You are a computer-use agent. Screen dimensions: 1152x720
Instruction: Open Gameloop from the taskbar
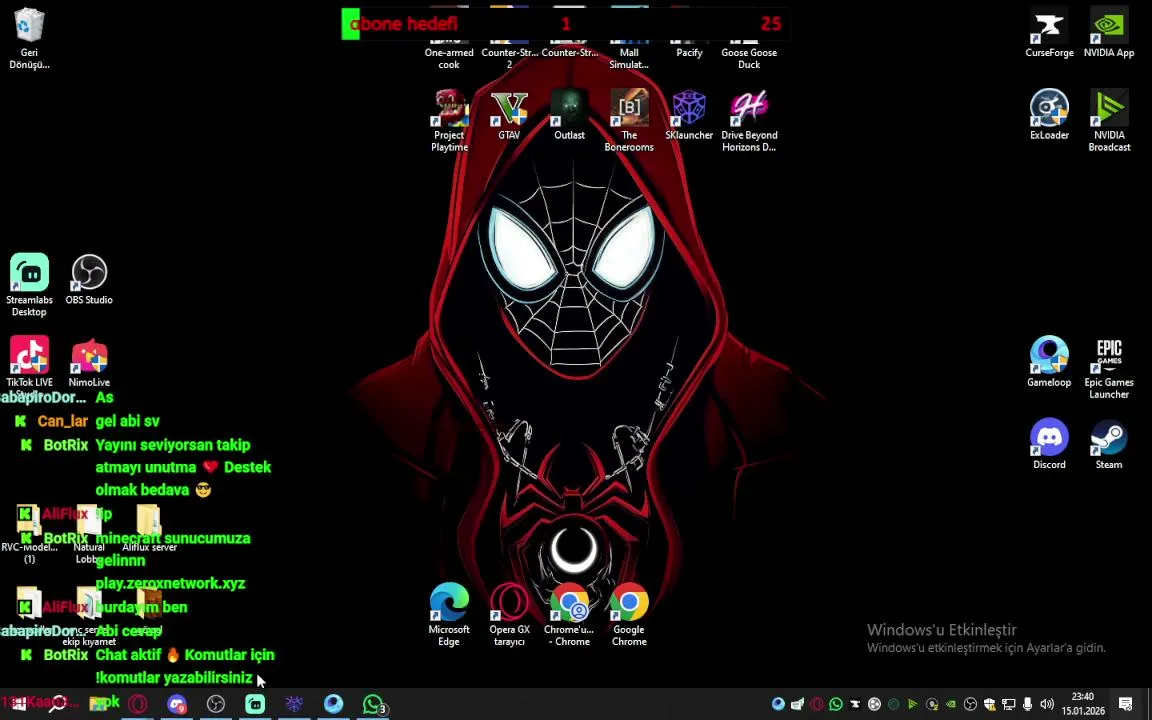point(333,704)
